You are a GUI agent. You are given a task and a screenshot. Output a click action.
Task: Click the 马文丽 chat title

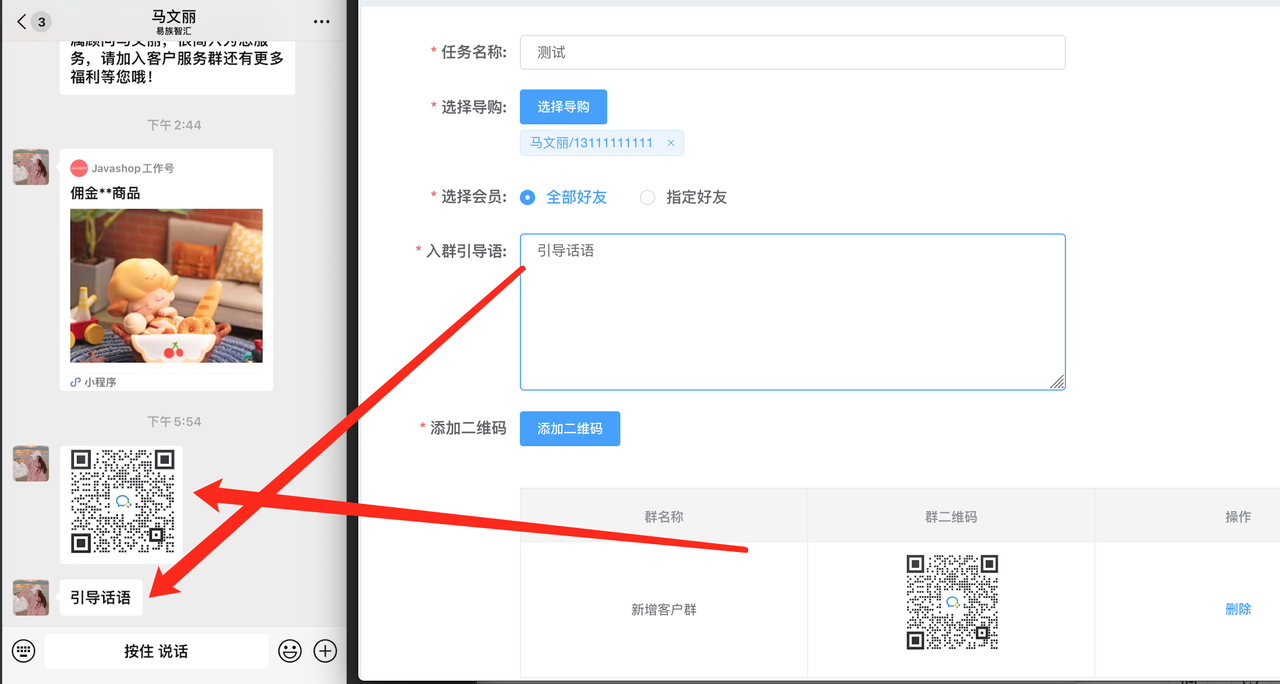(174, 16)
